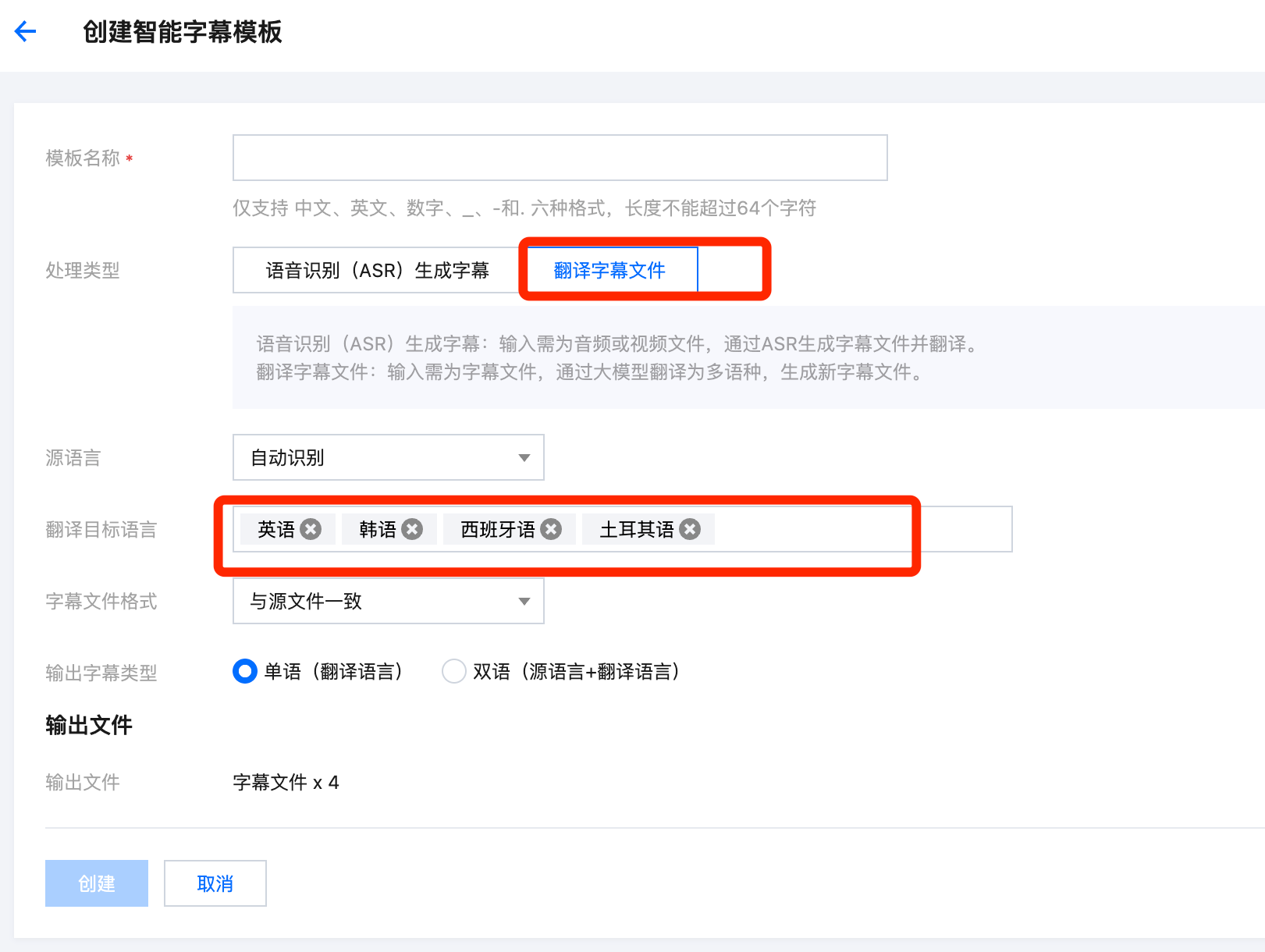Click the 创建 button
The width and height of the screenshot is (1265, 952).
coord(97,883)
